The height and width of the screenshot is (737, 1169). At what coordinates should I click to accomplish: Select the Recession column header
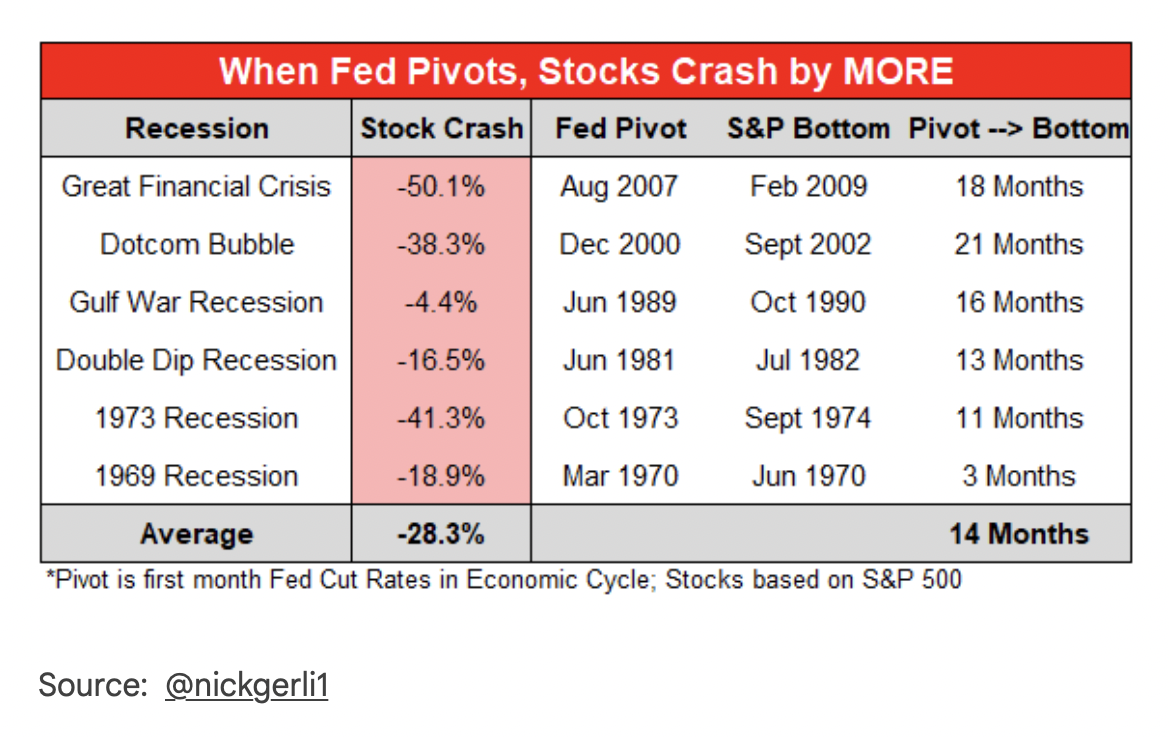[x=197, y=129]
